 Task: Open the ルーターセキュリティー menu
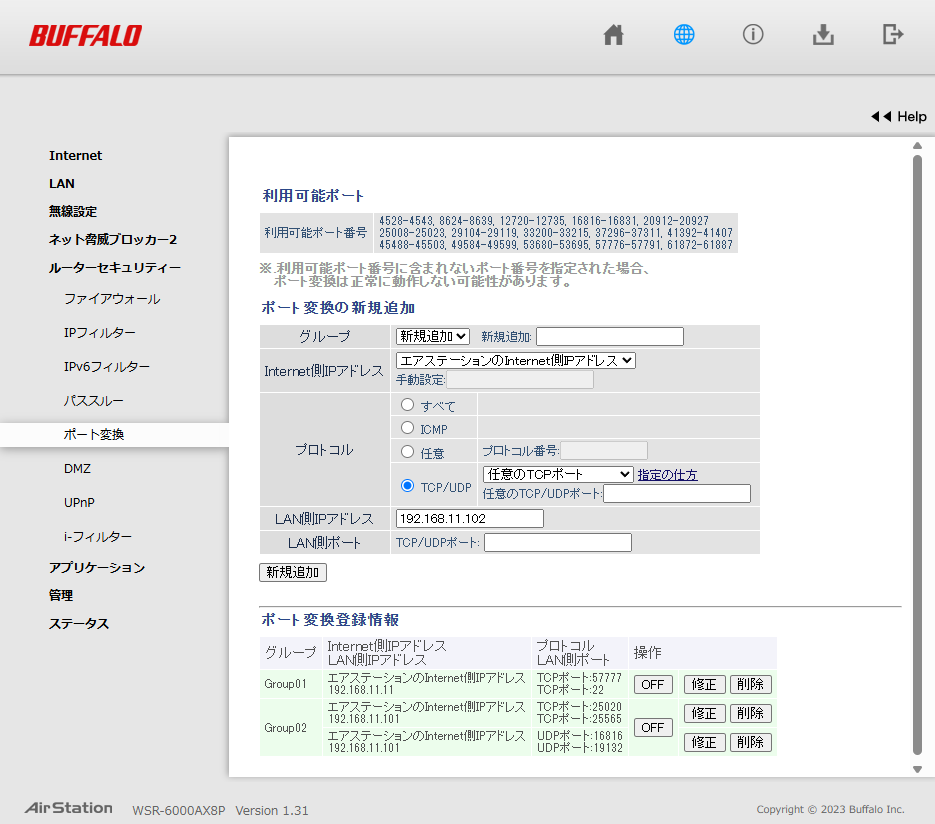click(114, 268)
